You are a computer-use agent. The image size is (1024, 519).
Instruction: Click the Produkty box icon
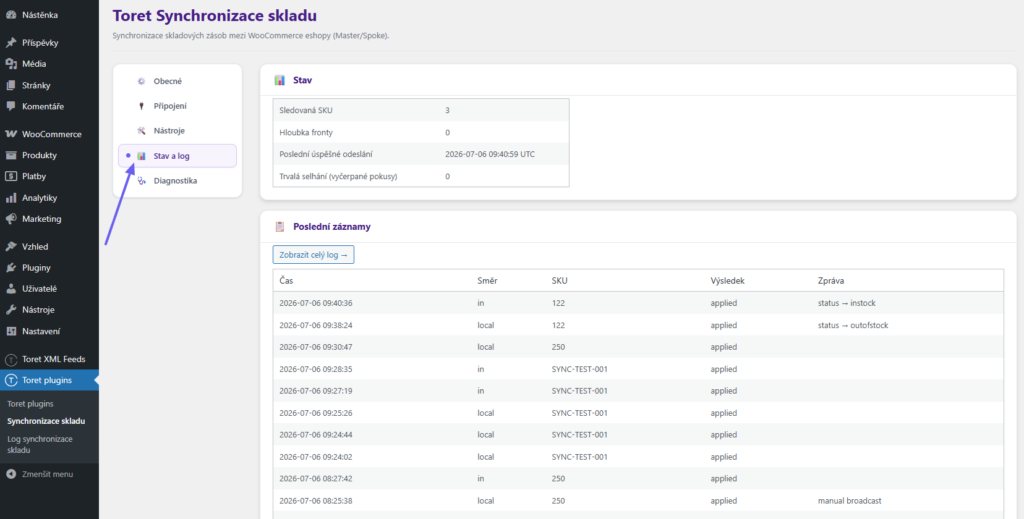10,155
